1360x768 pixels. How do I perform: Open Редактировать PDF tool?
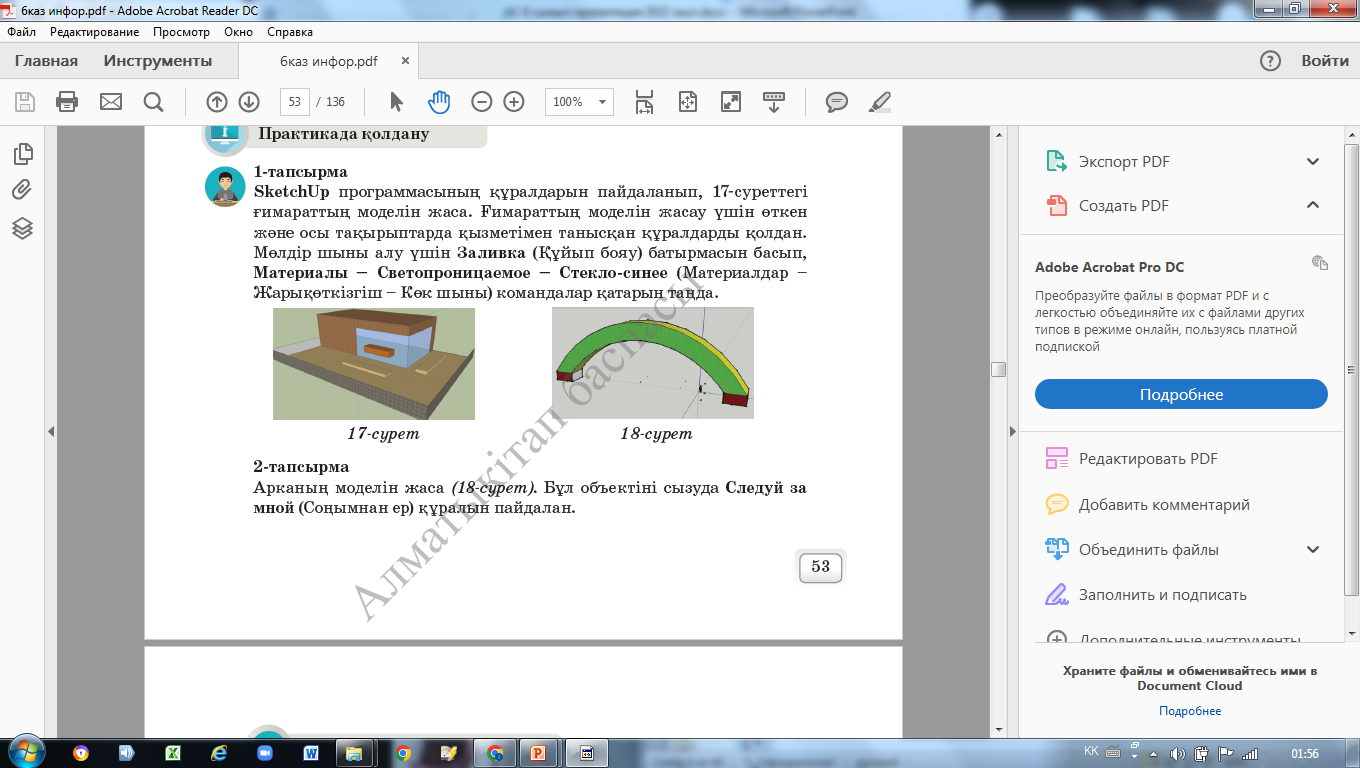[1148, 459]
